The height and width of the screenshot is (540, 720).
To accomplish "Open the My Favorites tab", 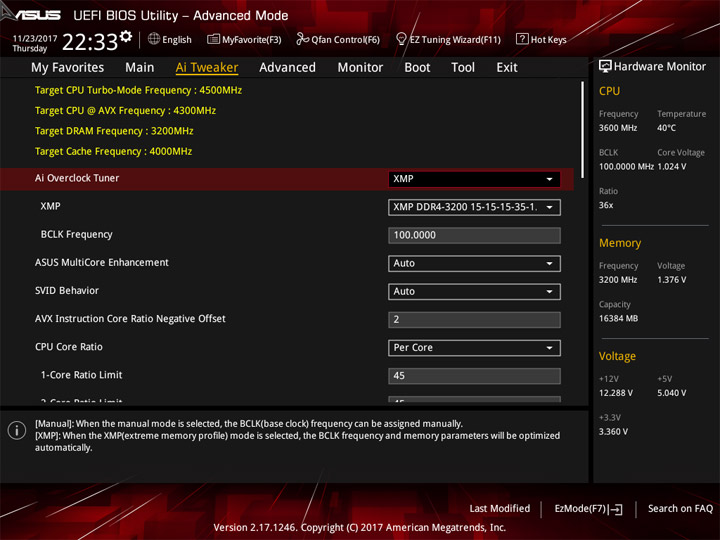I will 68,68.
